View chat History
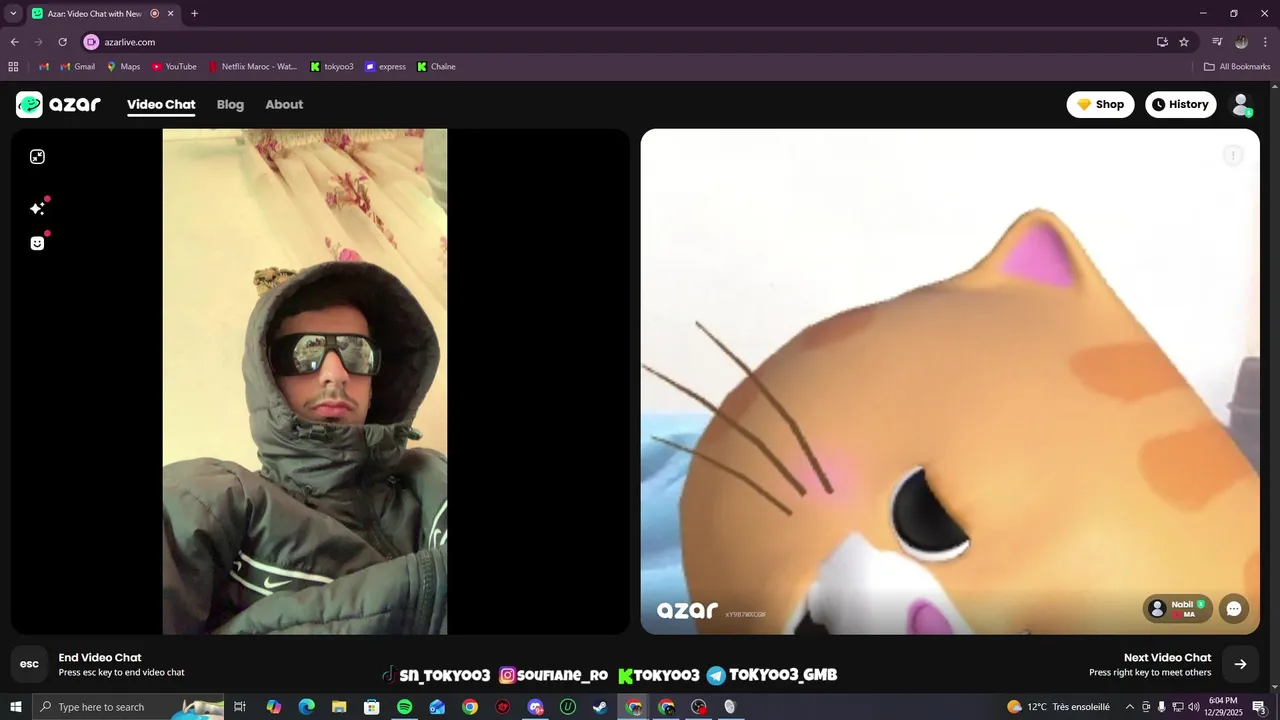The width and height of the screenshot is (1280, 720). click(x=1180, y=104)
